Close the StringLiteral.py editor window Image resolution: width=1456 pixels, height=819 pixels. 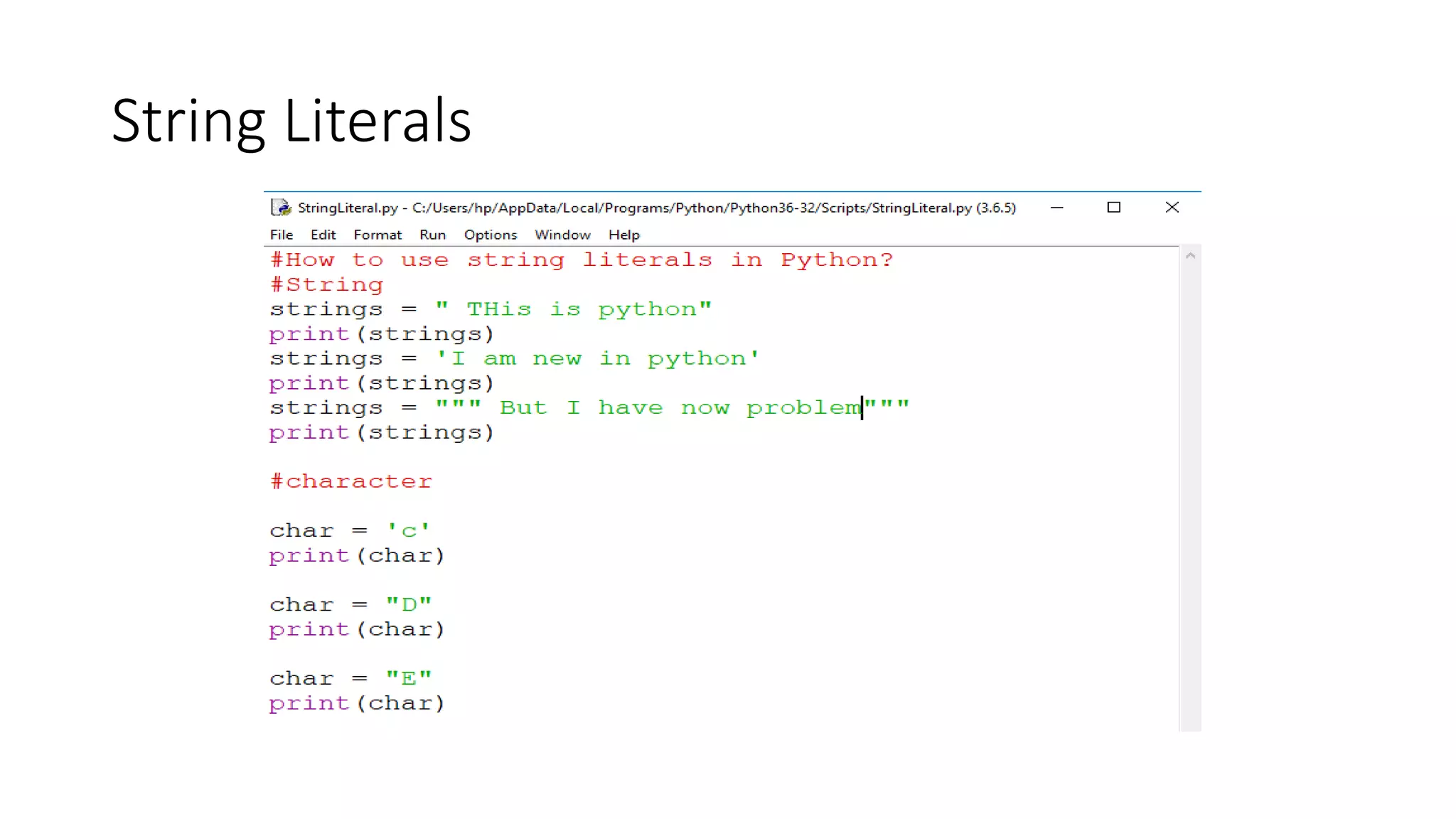1172,208
